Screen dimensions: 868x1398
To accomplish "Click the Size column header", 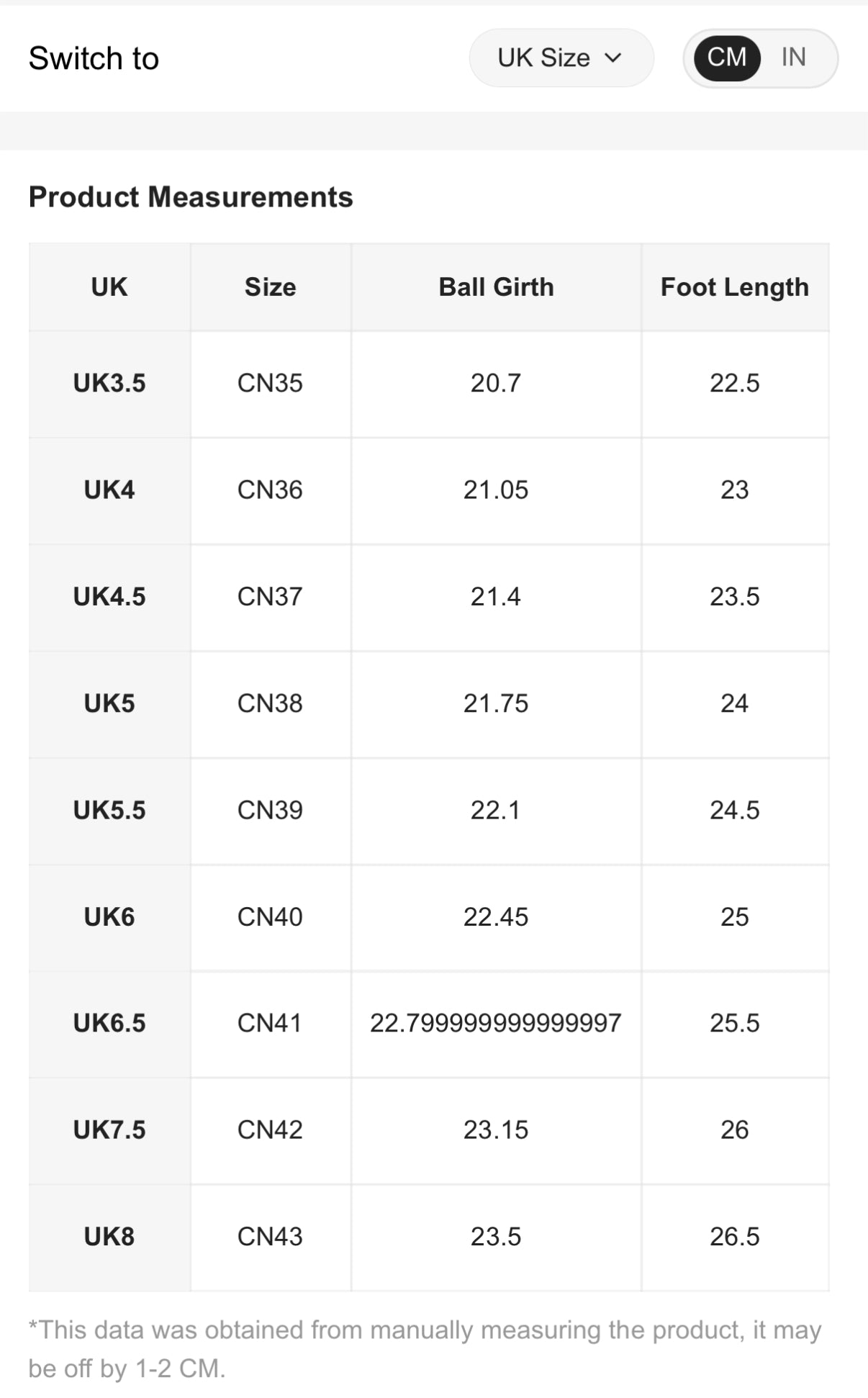I will click(x=270, y=287).
